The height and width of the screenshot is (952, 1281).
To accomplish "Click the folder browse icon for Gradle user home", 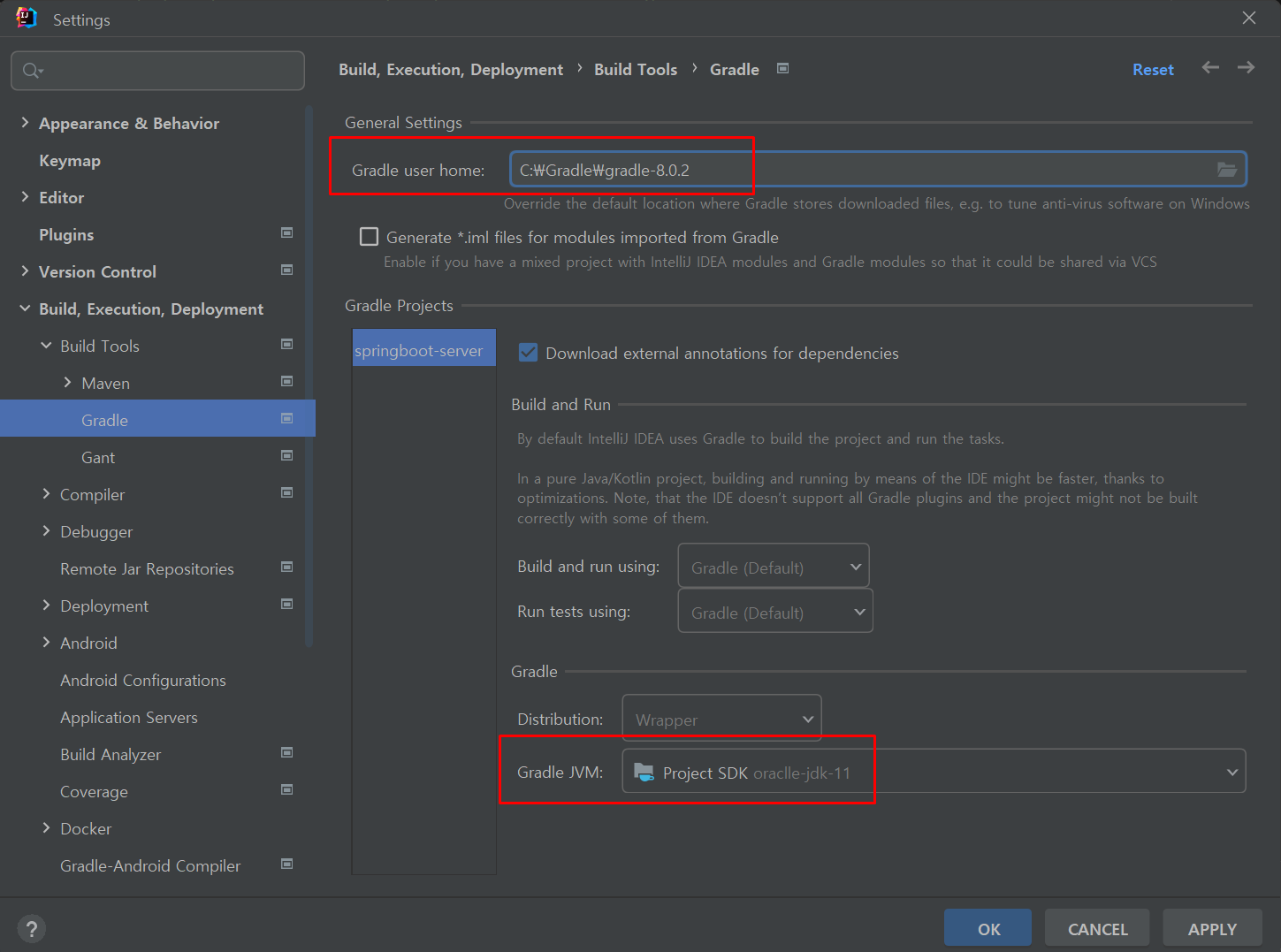I will coord(1227,170).
